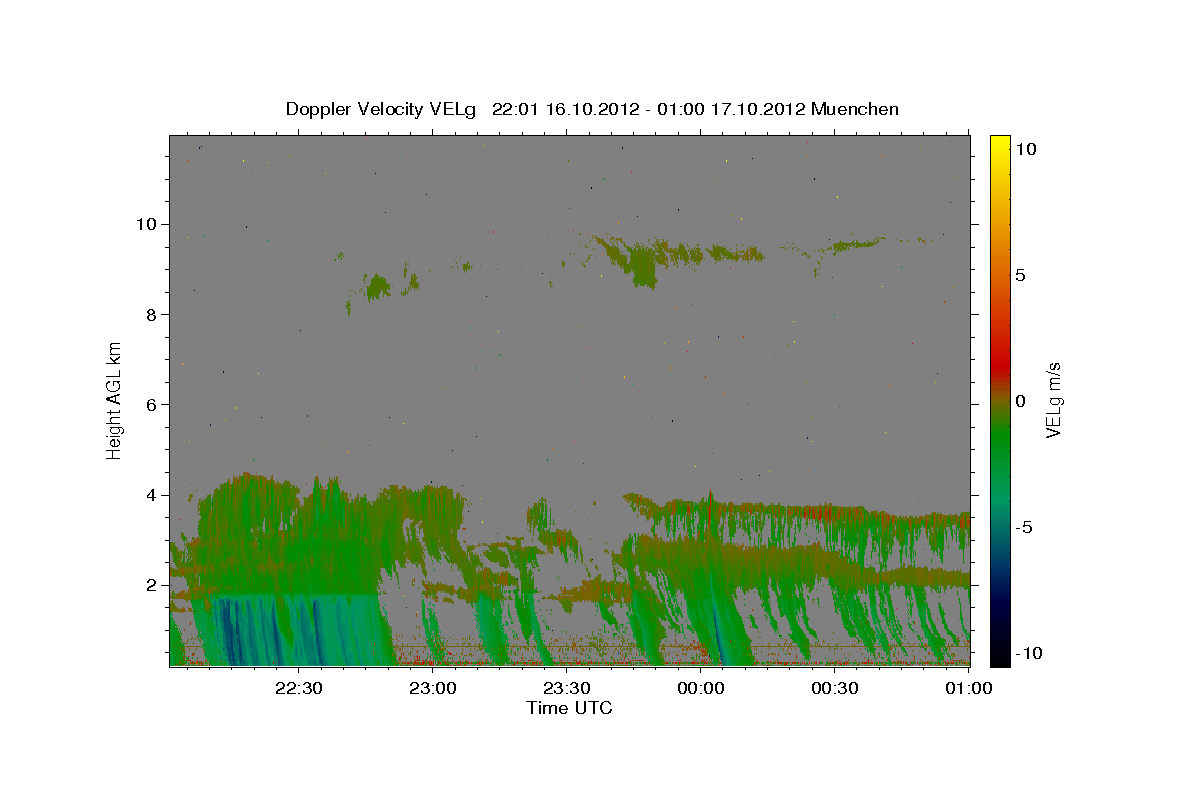The image size is (1200, 800).
Task: Click the small cloud patch near 8.5 km at 22:45
Action: 378,288
